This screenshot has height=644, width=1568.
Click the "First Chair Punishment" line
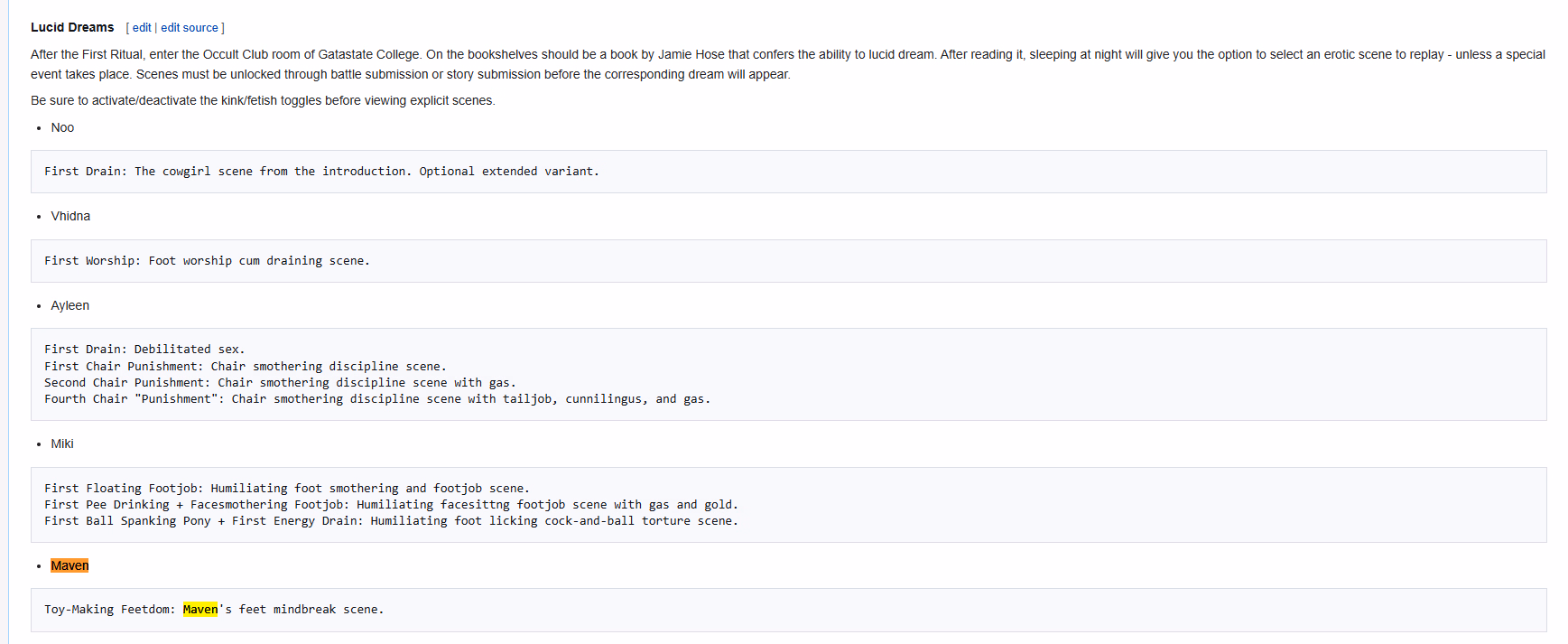245,367
